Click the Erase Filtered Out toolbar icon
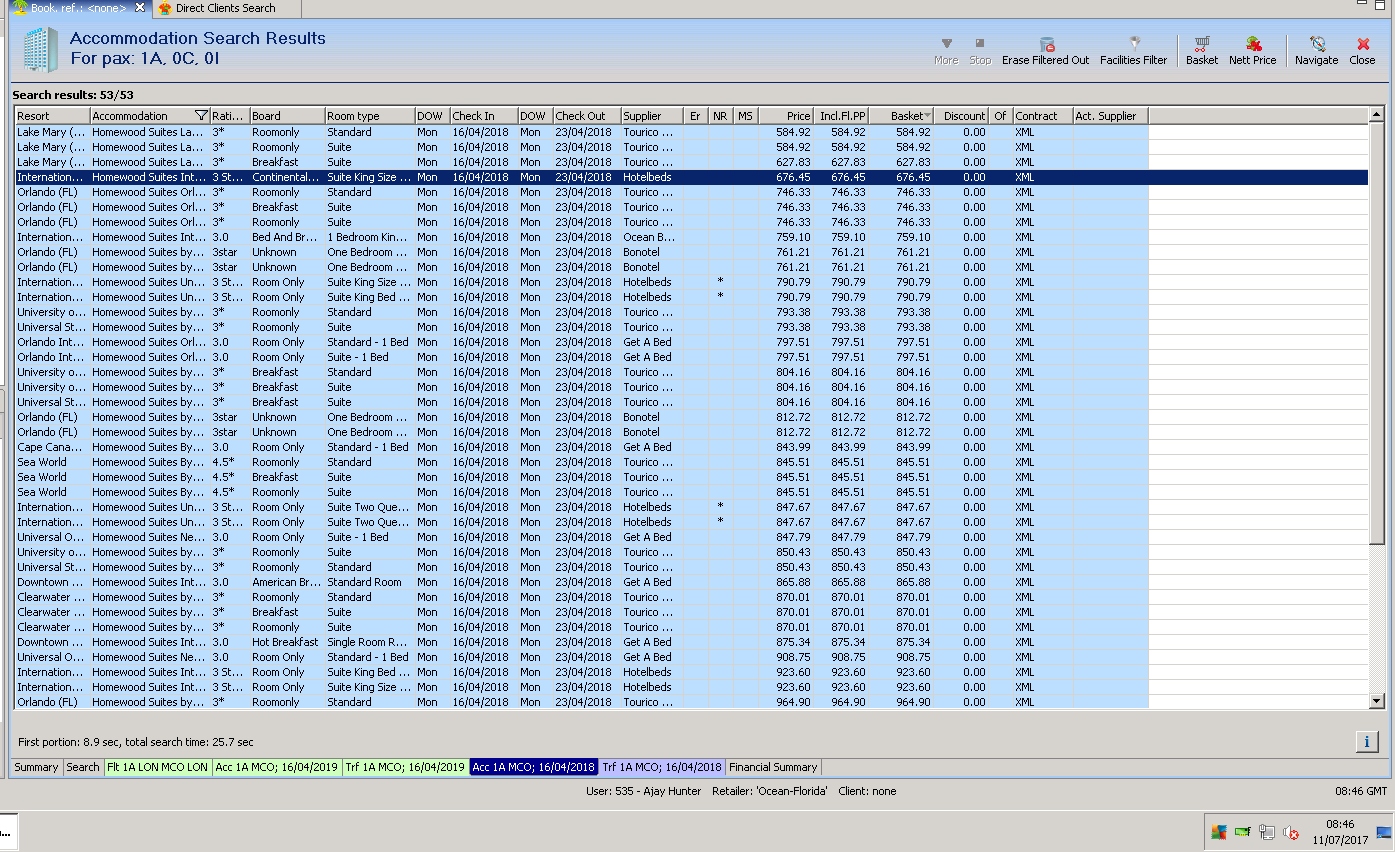The height and width of the screenshot is (852, 1395). (x=1046, y=44)
